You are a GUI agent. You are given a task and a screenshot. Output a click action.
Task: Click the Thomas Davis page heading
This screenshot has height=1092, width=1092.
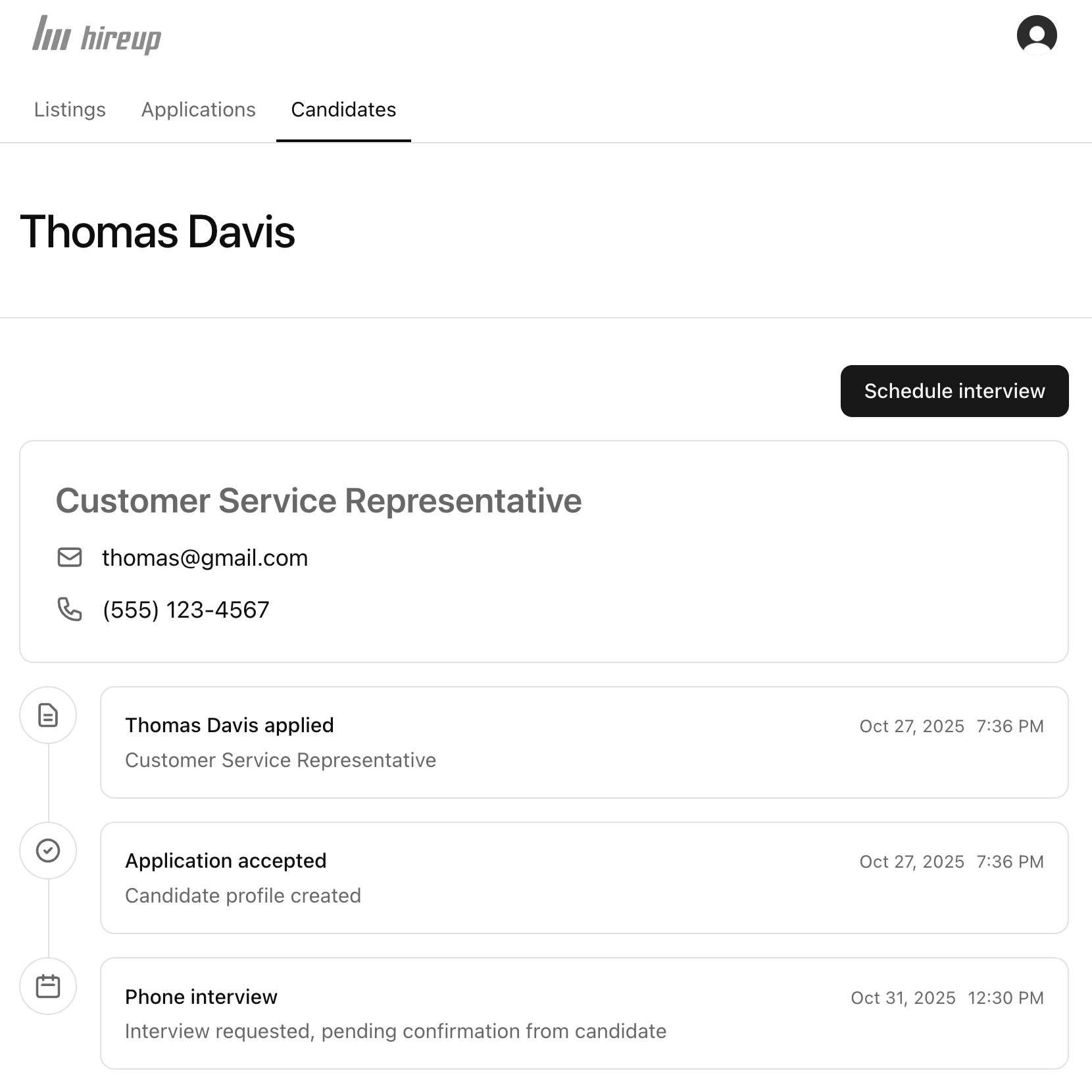[x=158, y=232]
